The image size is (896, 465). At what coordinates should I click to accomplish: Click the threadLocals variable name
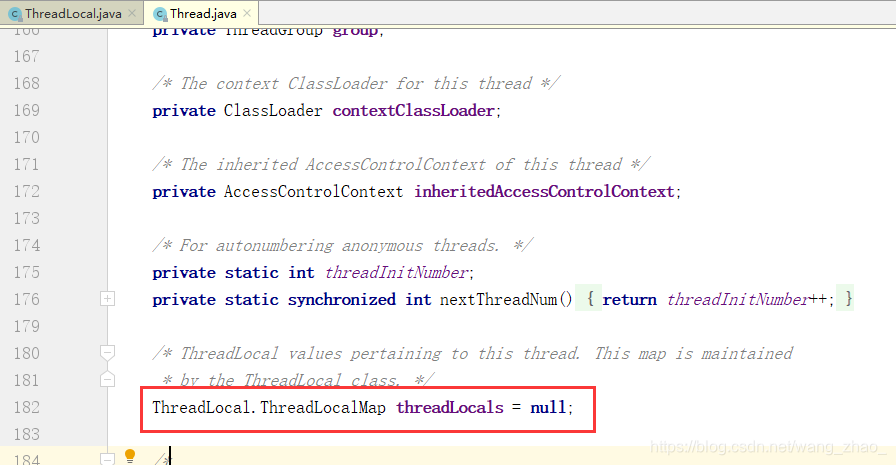[x=450, y=407]
